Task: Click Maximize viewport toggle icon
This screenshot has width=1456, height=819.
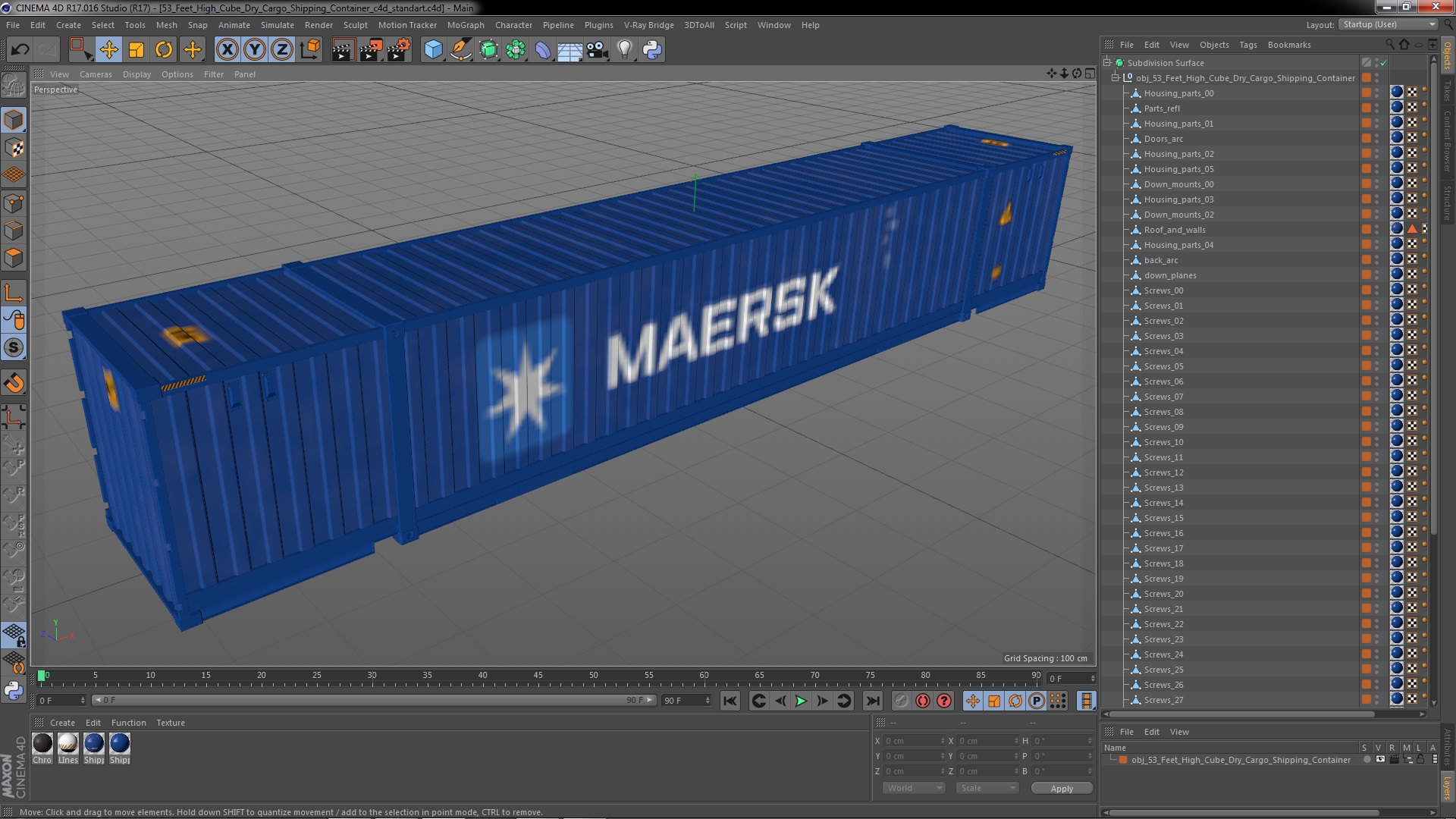Action: pos(1090,74)
